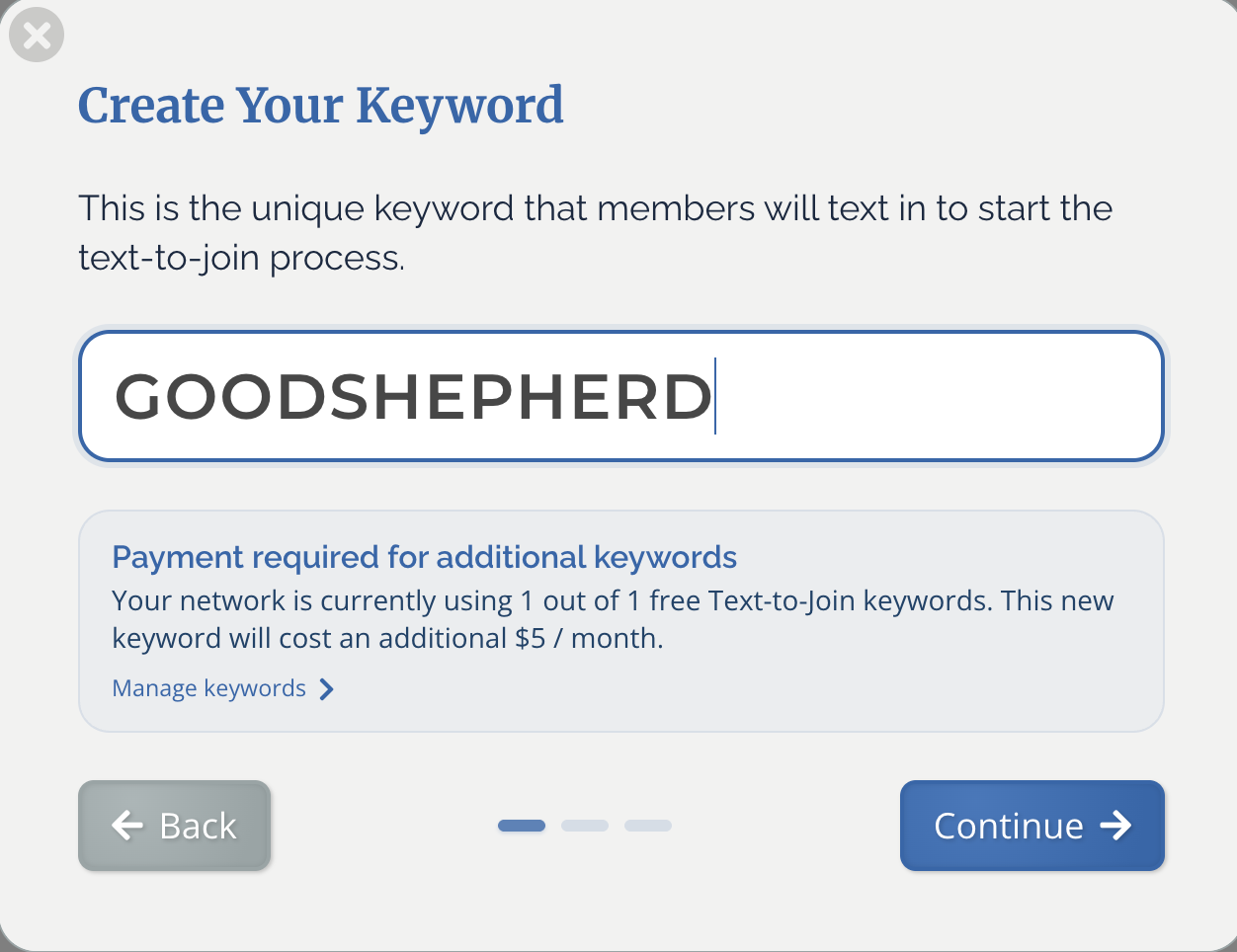
Task: Click the right arrow icon on Continue
Action: coord(1115,826)
